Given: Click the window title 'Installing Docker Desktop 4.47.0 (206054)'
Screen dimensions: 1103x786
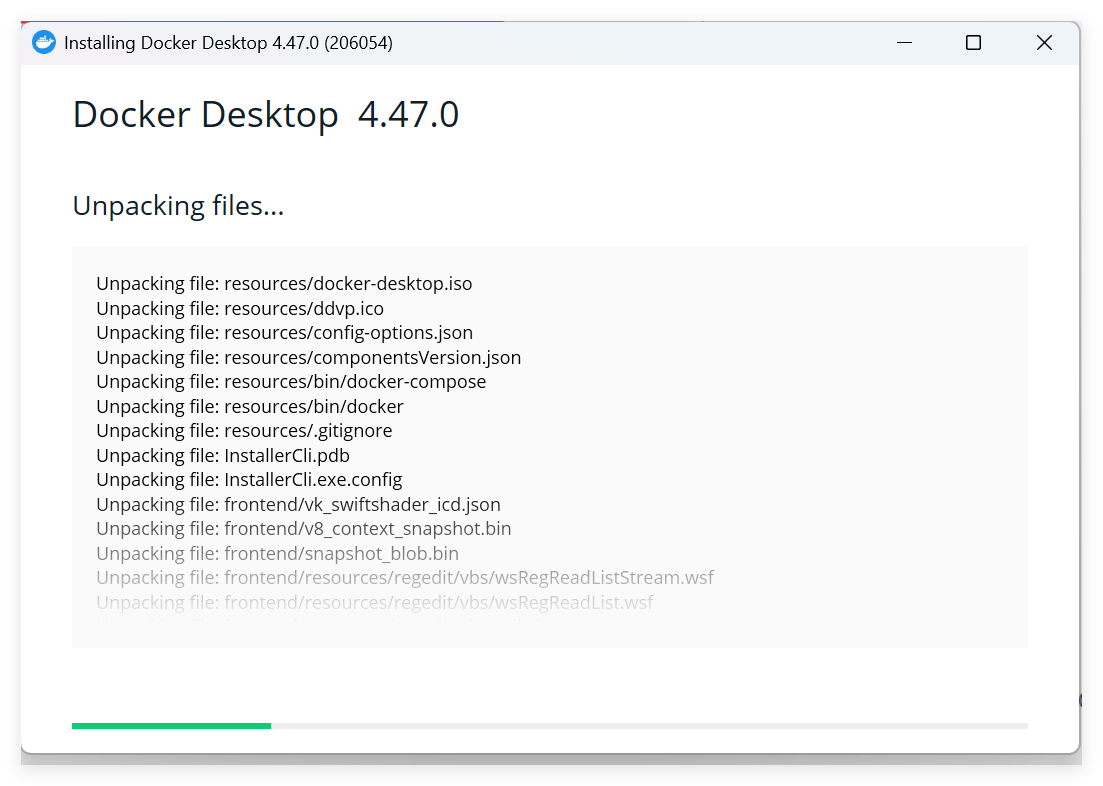Looking at the screenshot, I should pyautogui.click(x=229, y=43).
